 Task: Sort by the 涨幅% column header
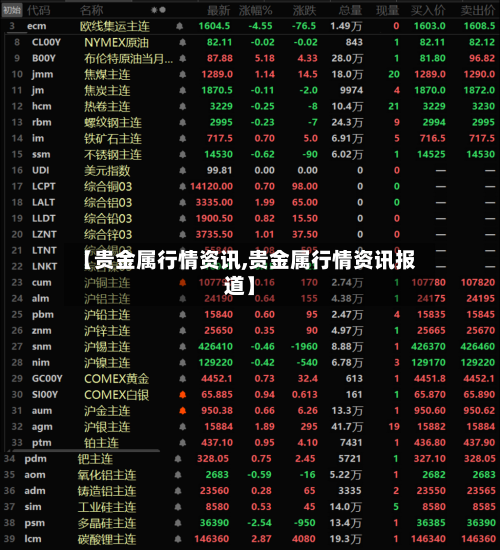tap(256, 11)
